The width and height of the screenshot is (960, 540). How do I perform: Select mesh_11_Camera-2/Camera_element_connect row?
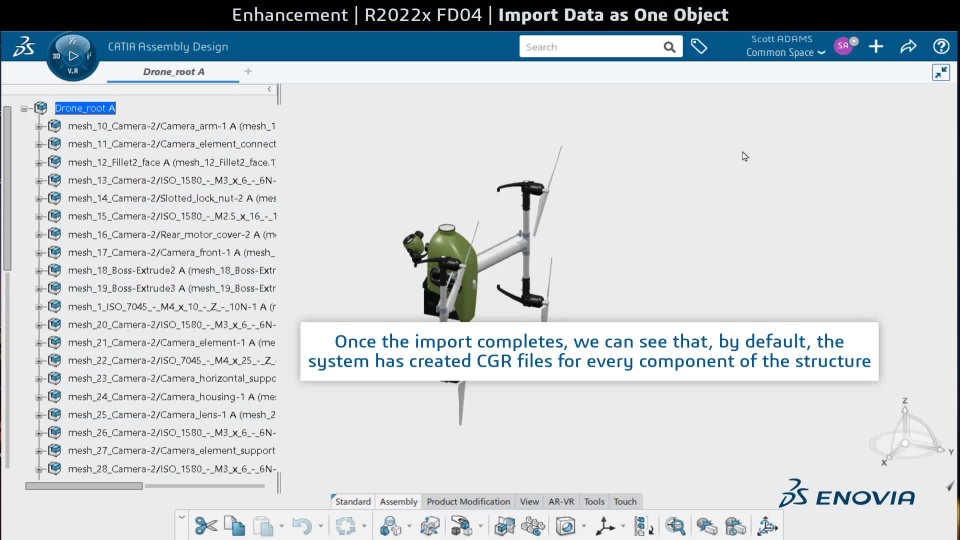pos(171,144)
